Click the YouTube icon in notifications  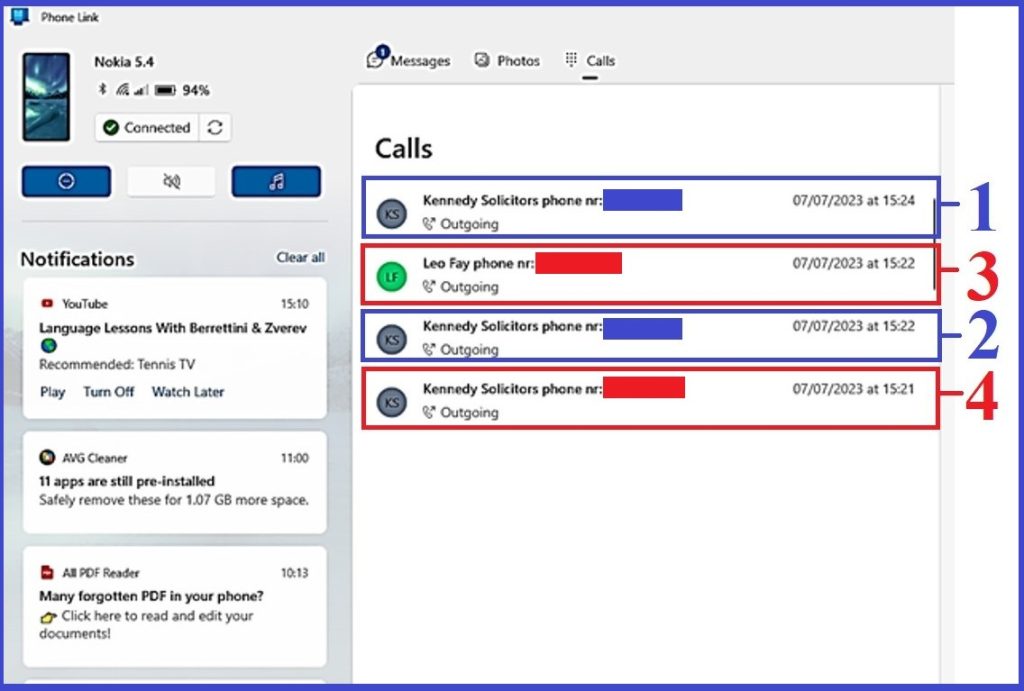[46, 303]
